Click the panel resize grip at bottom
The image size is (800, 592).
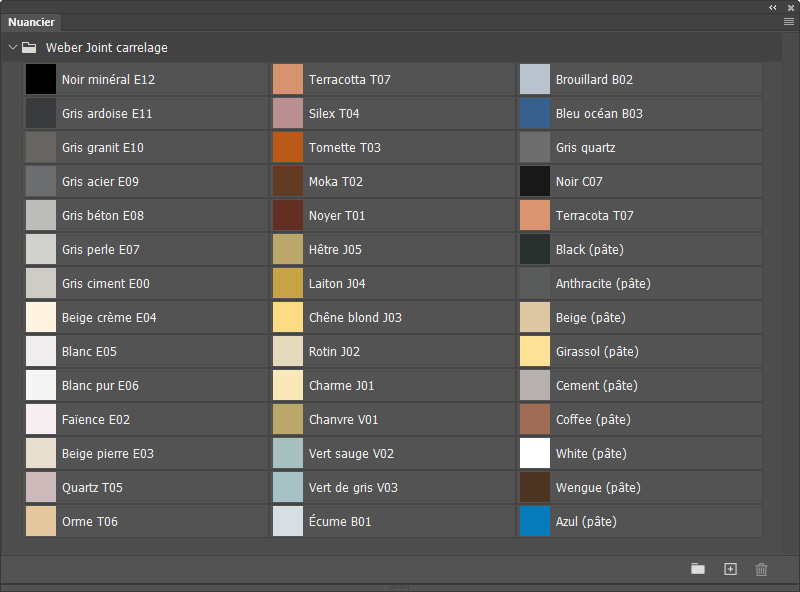tap(399, 587)
